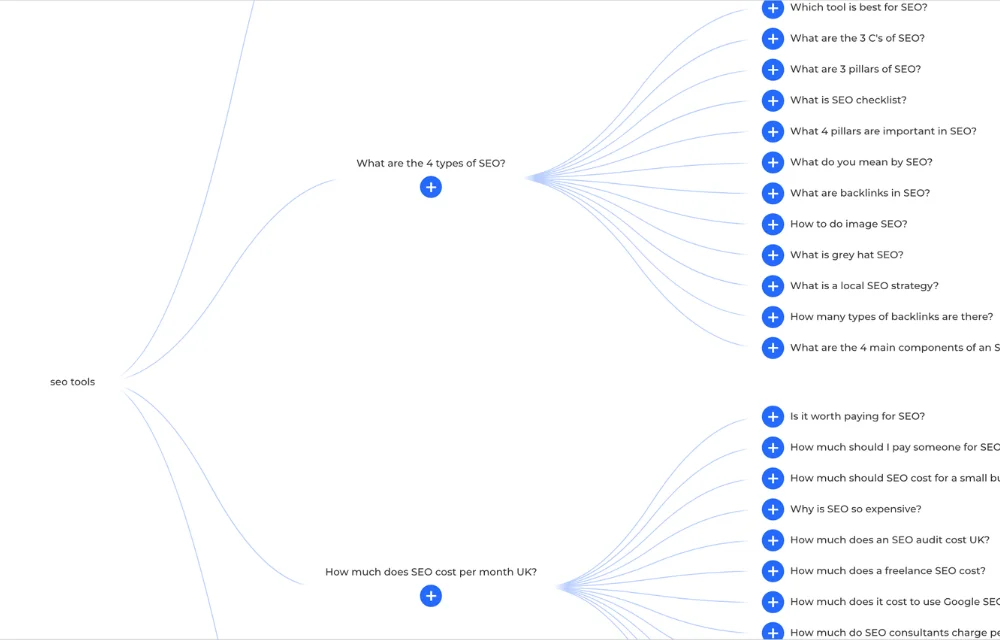Click 'What 4 pillars are important in SEO?' text

(884, 131)
